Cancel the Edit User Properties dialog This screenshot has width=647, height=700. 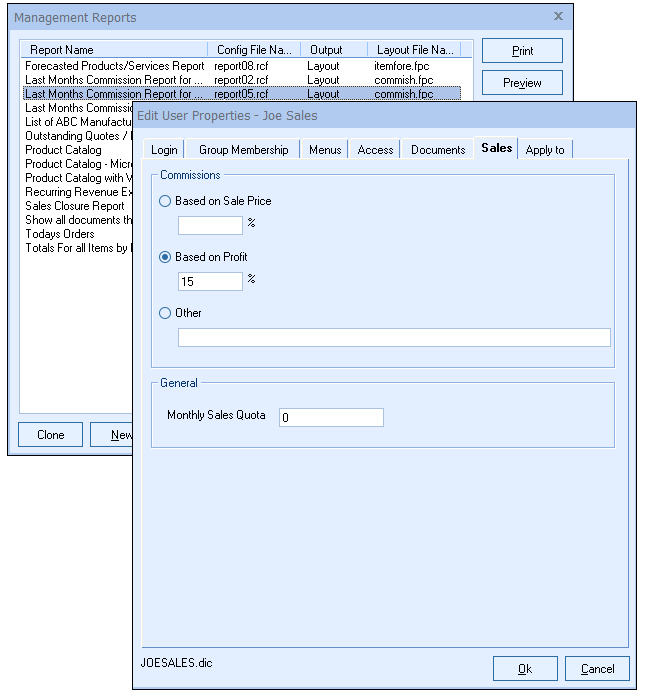pyautogui.click(x=597, y=669)
